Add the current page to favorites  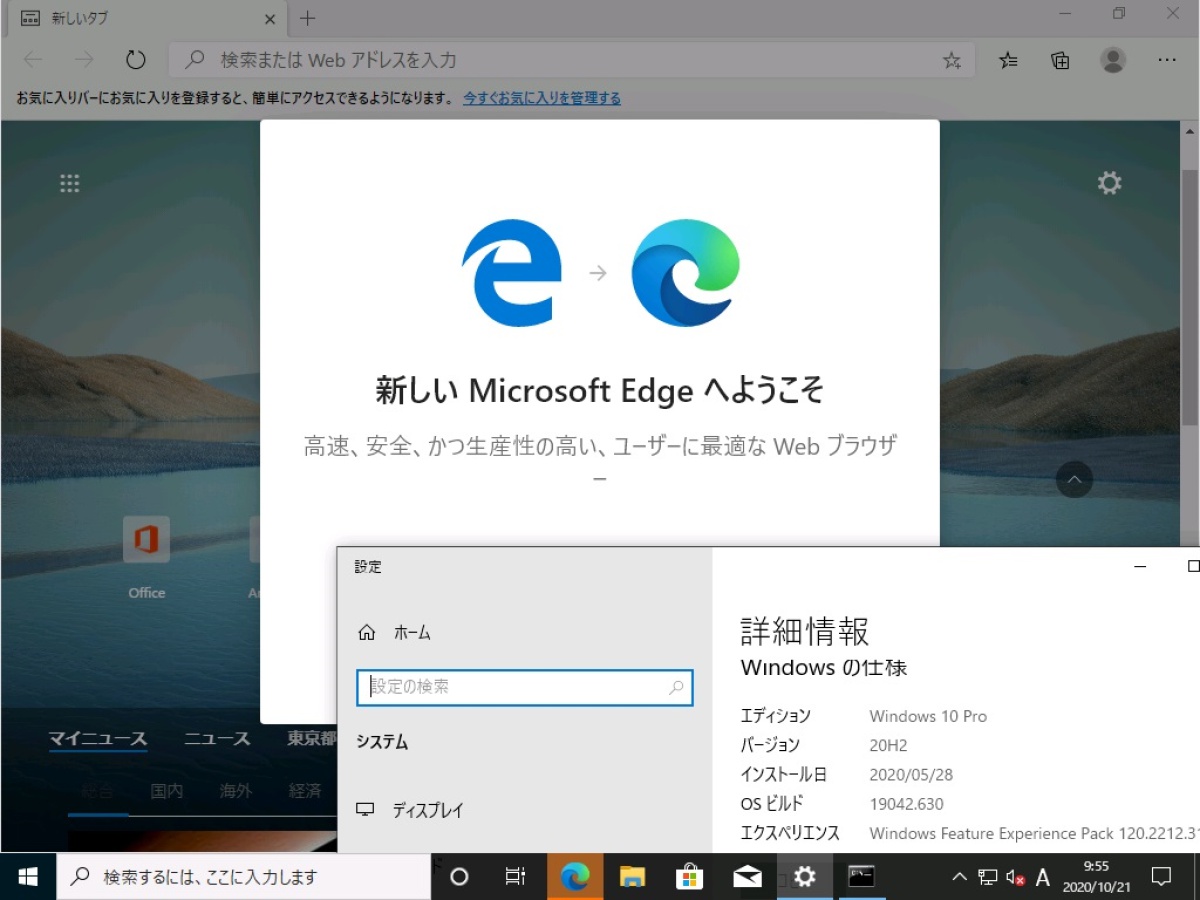(x=951, y=60)
